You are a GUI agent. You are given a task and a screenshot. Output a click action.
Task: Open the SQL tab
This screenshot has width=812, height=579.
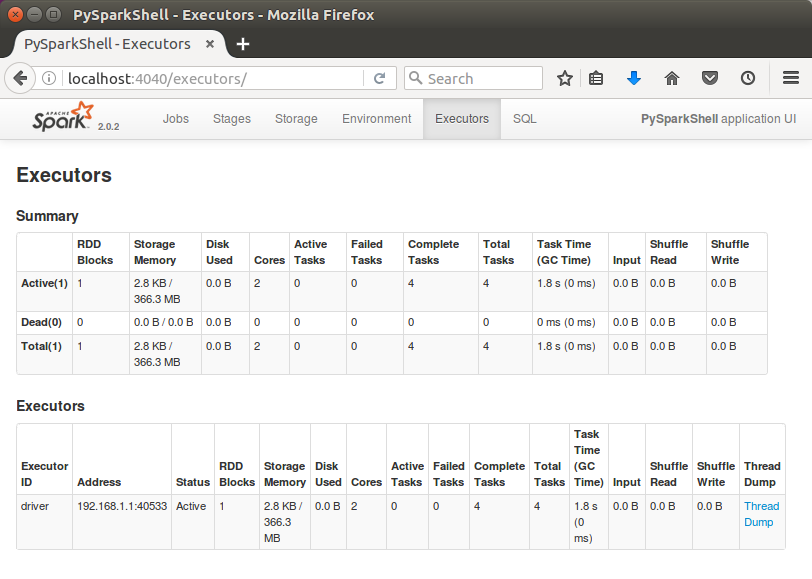[525, 119]
